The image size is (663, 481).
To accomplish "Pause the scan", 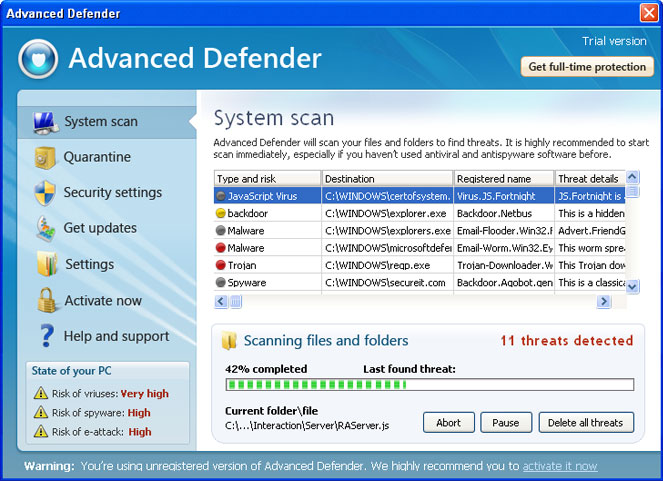I will point(506,423).
